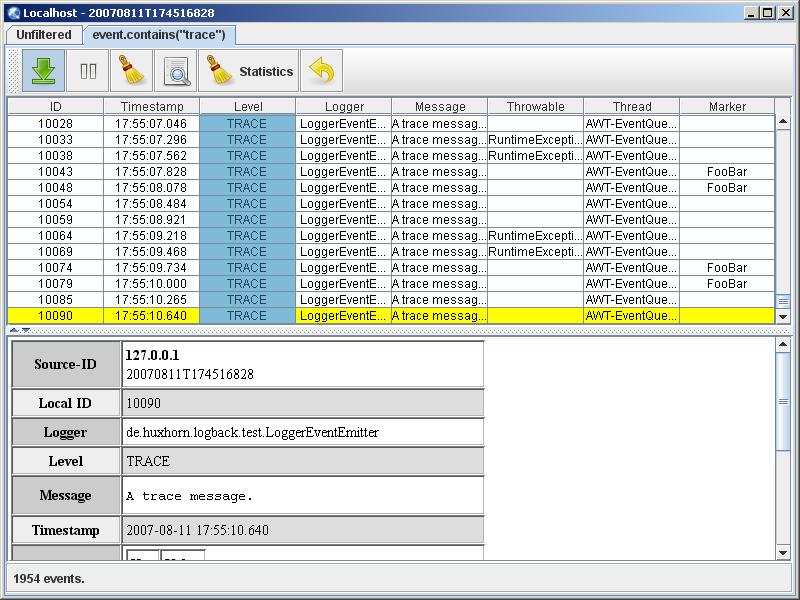The height and width of the screenshot is (600, 800).
Task: Click the Timestamp column header
Action: click(x=152, y=106)
